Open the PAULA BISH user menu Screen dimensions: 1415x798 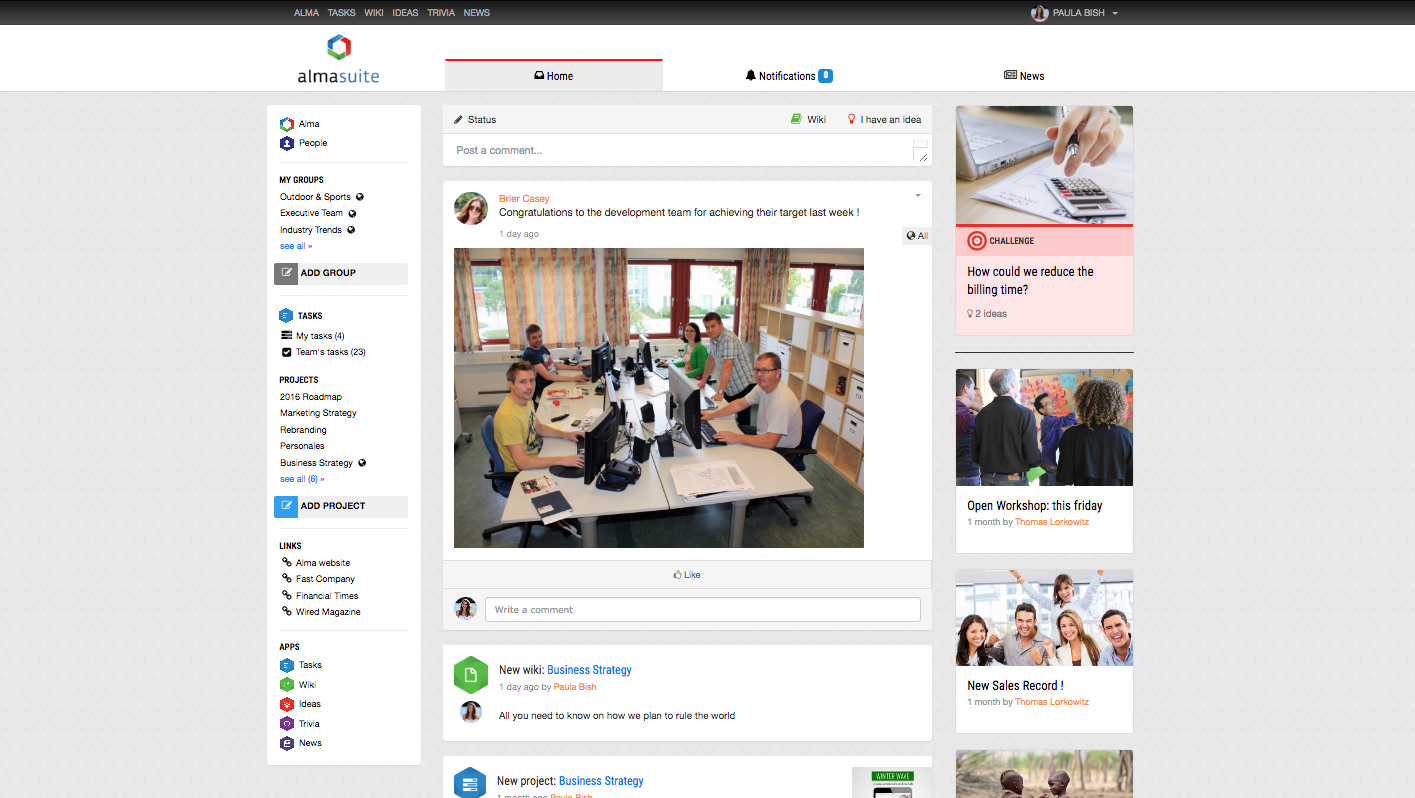tap(1075, 13)
